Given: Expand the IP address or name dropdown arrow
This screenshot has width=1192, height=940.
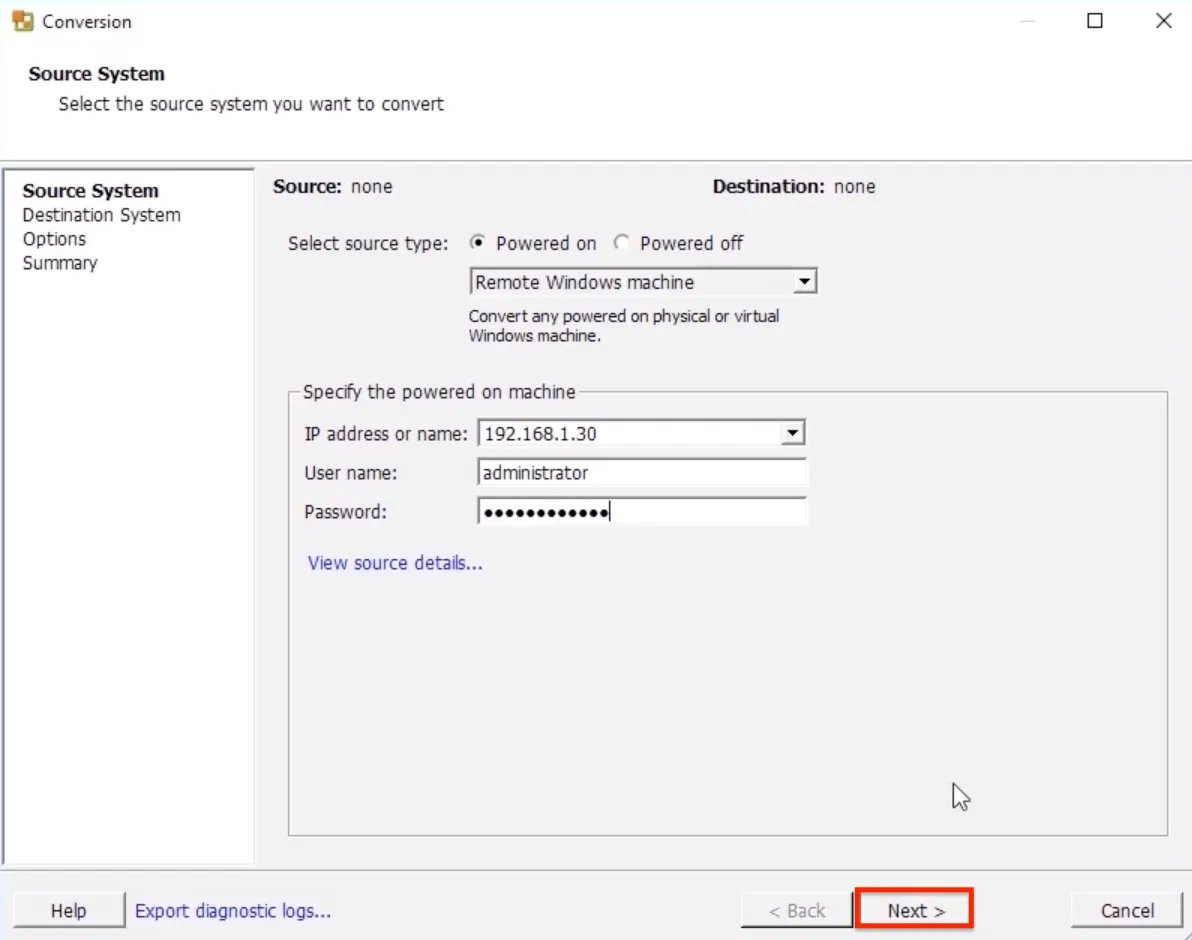Looking at the screenshot, I should click(792, 434).
